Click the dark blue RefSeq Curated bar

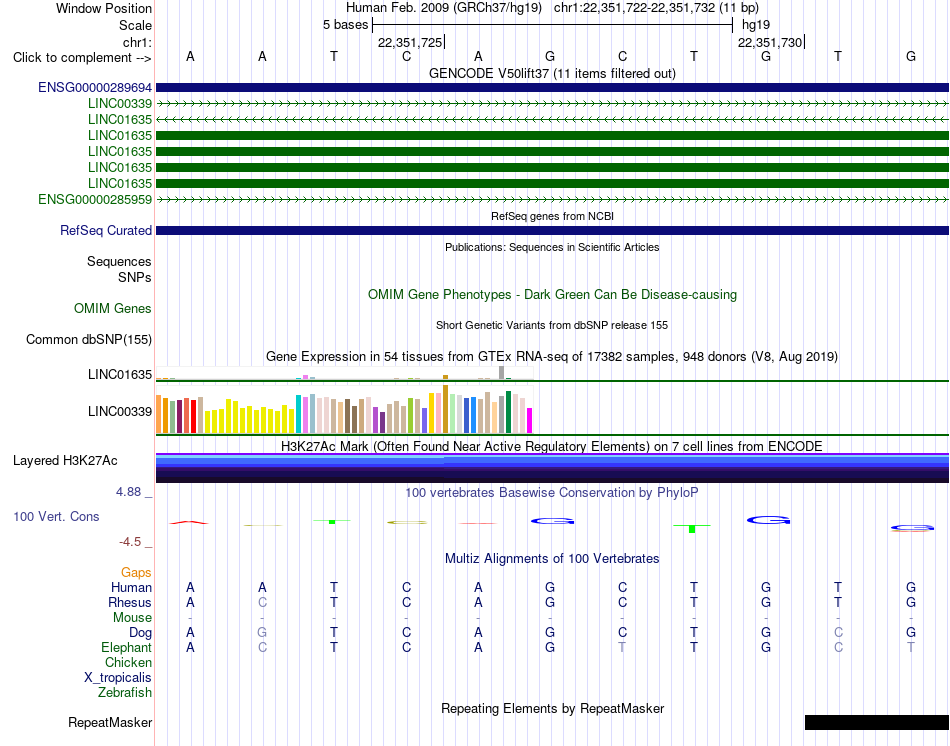(x=553, y=230)
